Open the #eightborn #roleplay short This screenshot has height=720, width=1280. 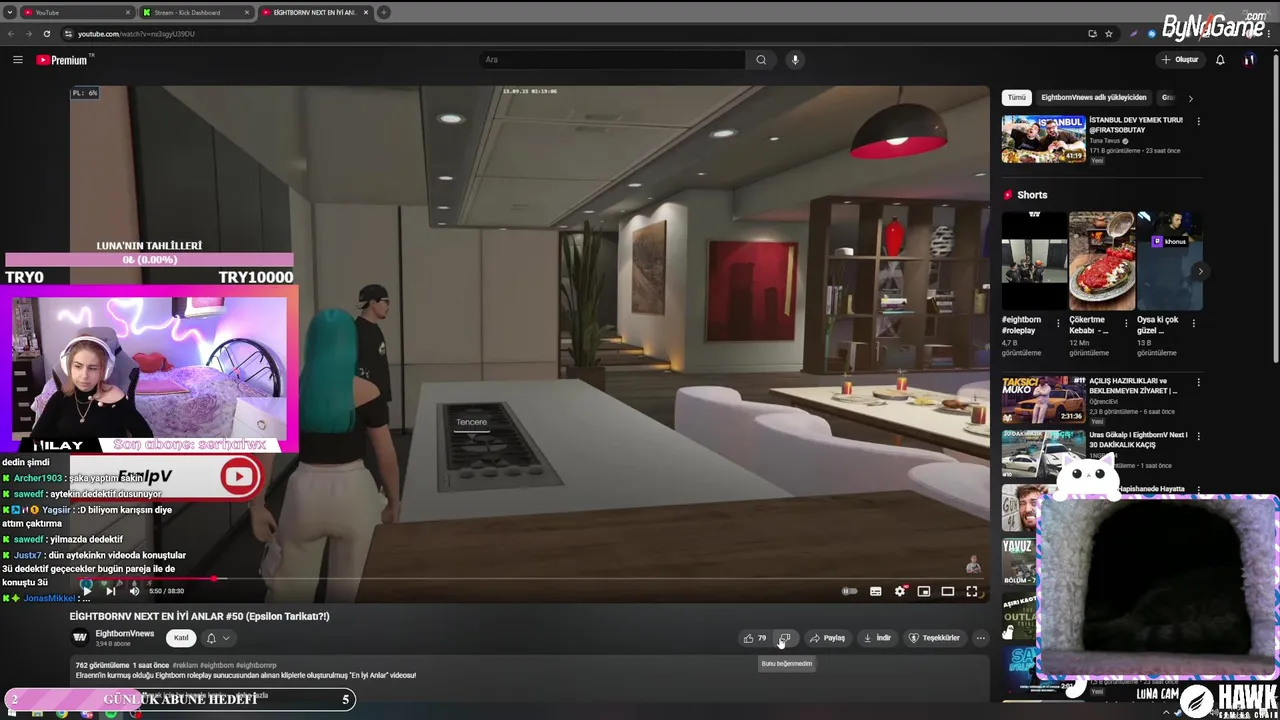point(1034,261)
